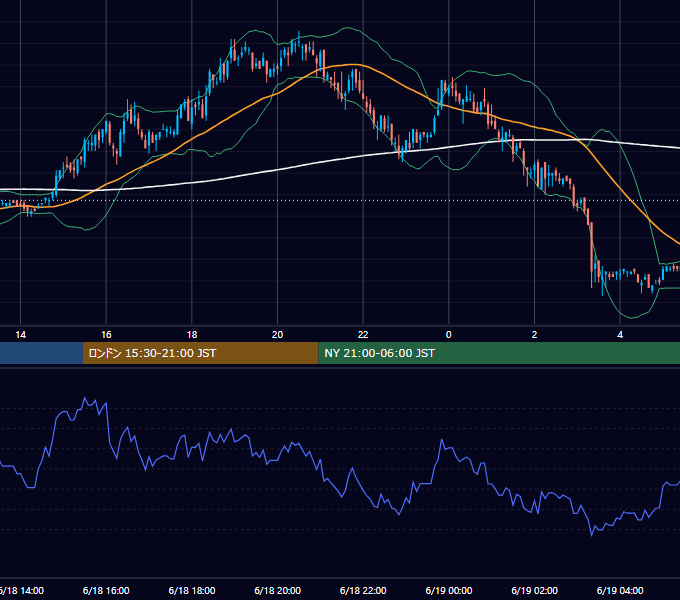
Task: Click the ロンドン 15:30-21:00 JST session bar
Action: click(200, 353)
